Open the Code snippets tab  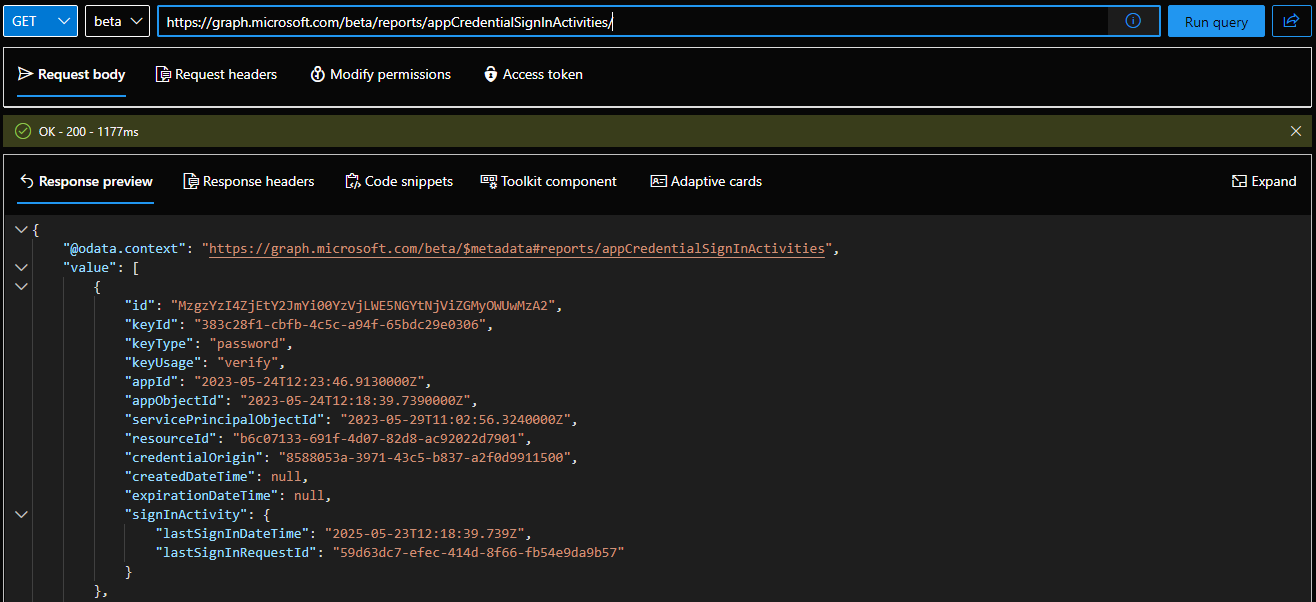[x=399, y=181]
